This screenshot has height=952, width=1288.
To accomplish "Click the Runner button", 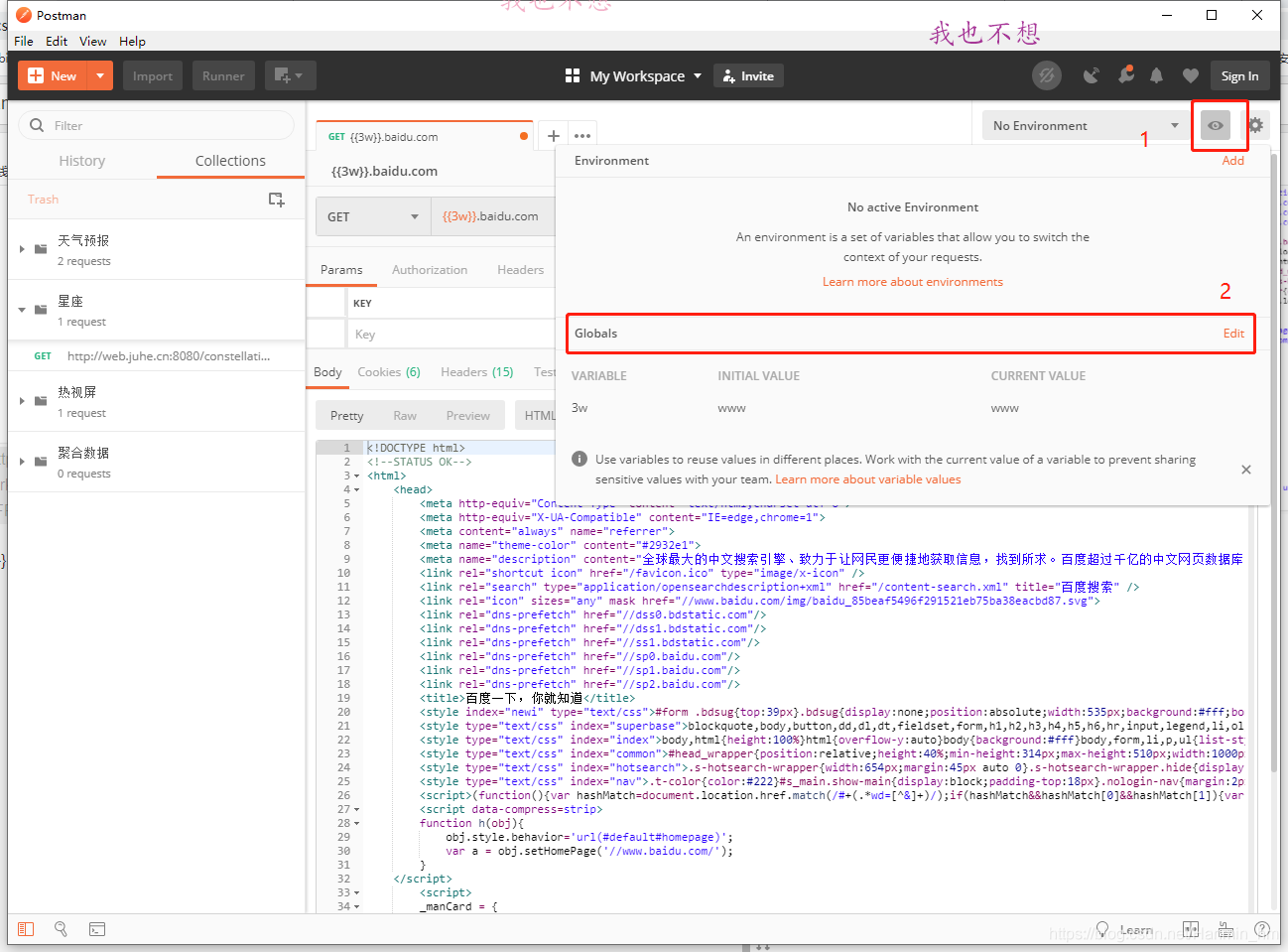I will point(223,75).
